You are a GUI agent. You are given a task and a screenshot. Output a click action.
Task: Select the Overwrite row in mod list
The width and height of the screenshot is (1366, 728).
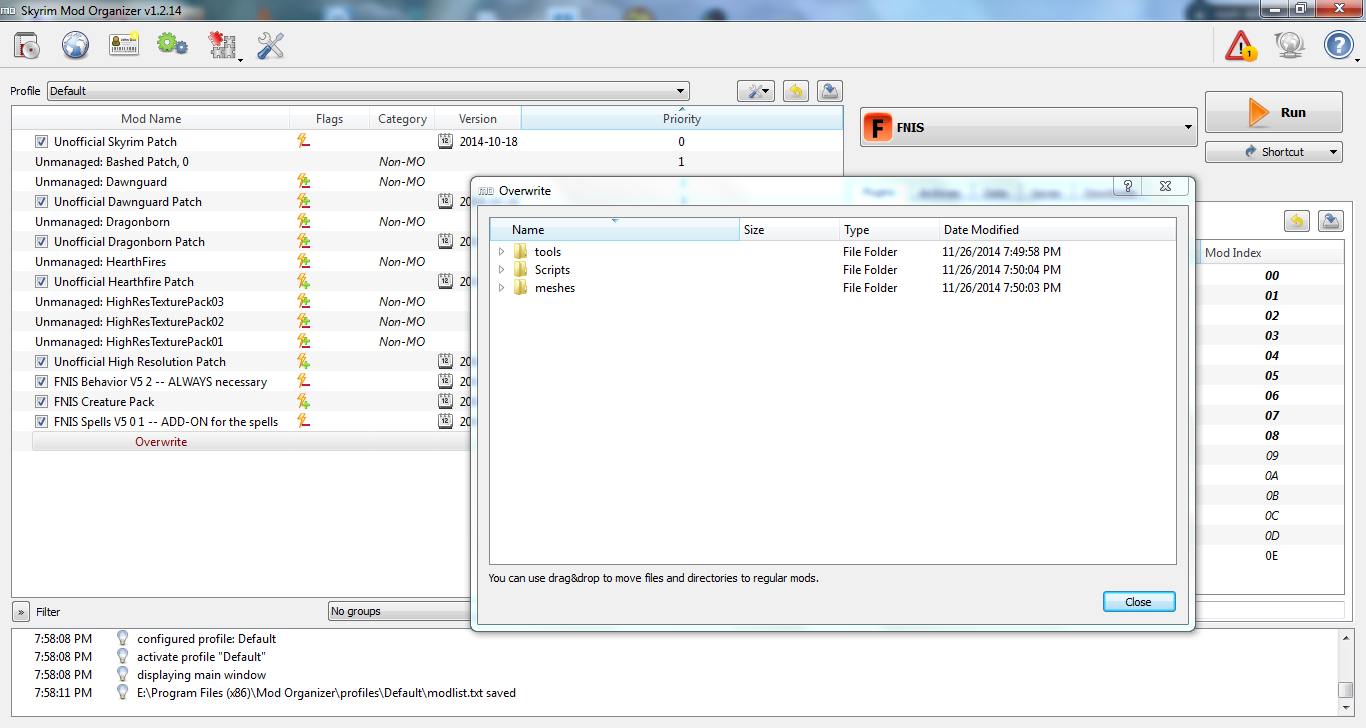(251, 442)
